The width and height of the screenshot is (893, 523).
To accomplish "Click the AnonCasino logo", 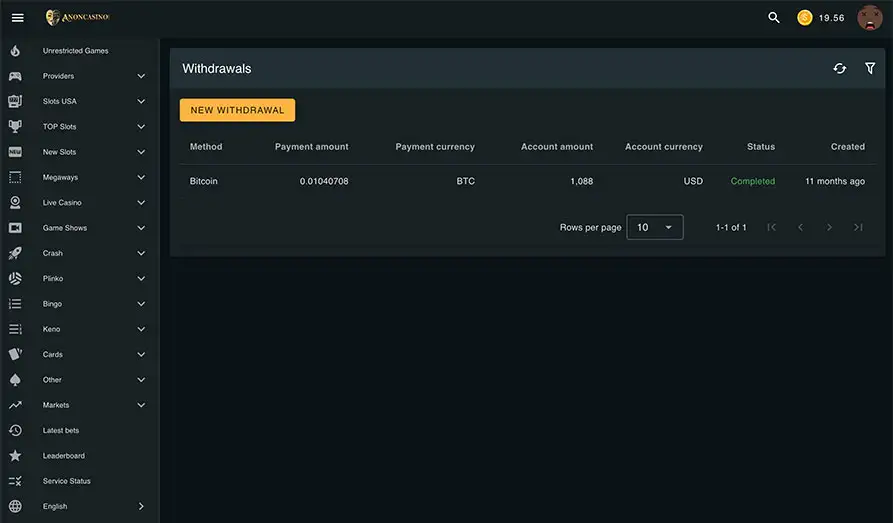I will [x=77, y=17].
